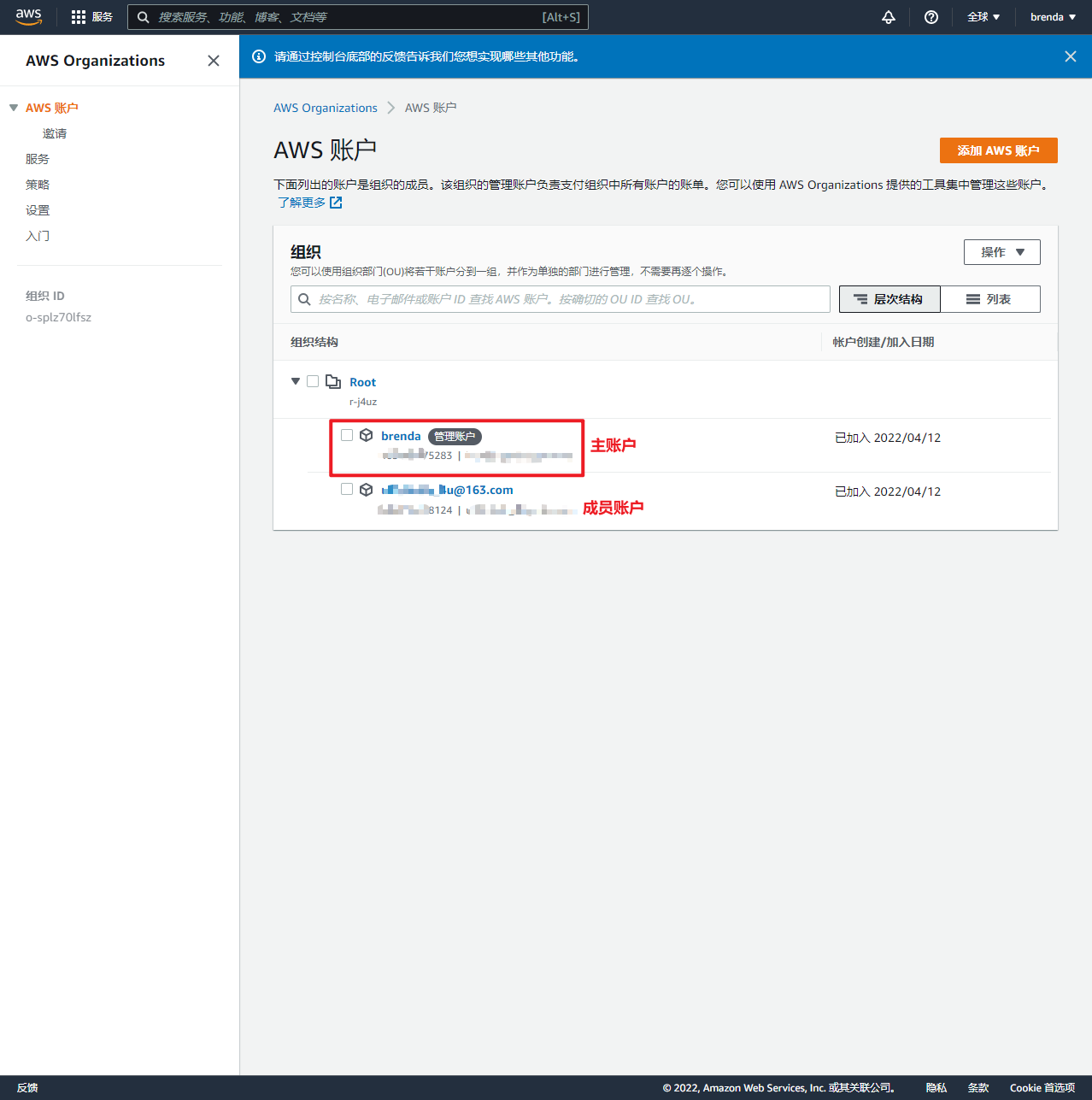
Task: Click the AWS 账户 breadcrumb text
Action: [431, 108]
